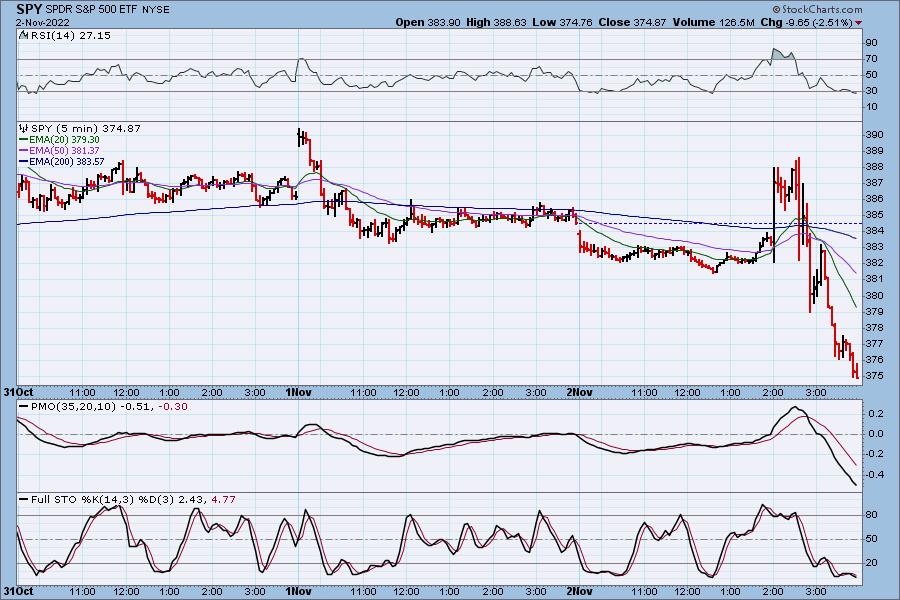Select the dark blue EMA(200) legend line marker
Screen dimensions: 900x600
[x=24, y=161]
